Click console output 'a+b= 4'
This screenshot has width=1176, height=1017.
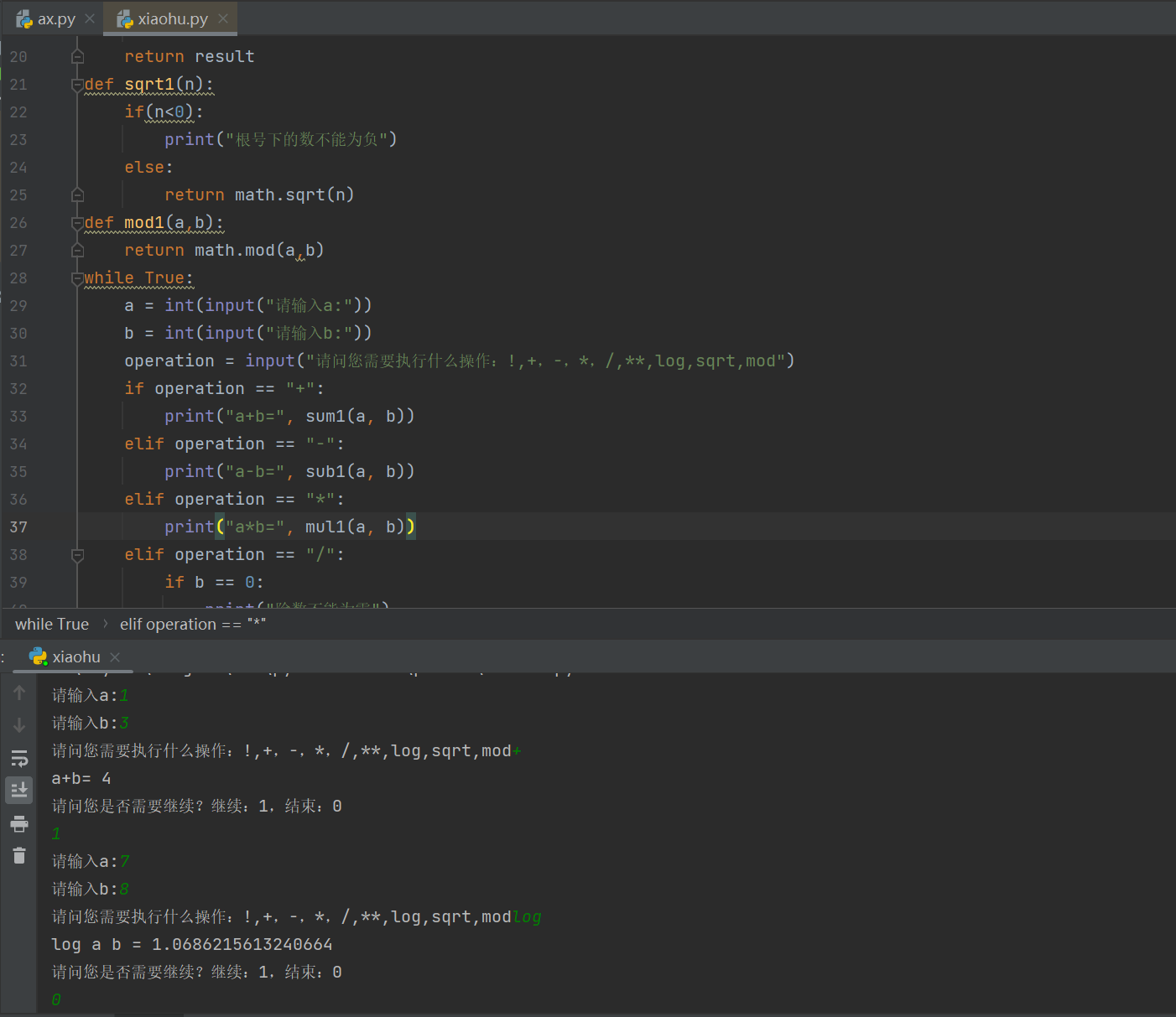tap(81, 778)
